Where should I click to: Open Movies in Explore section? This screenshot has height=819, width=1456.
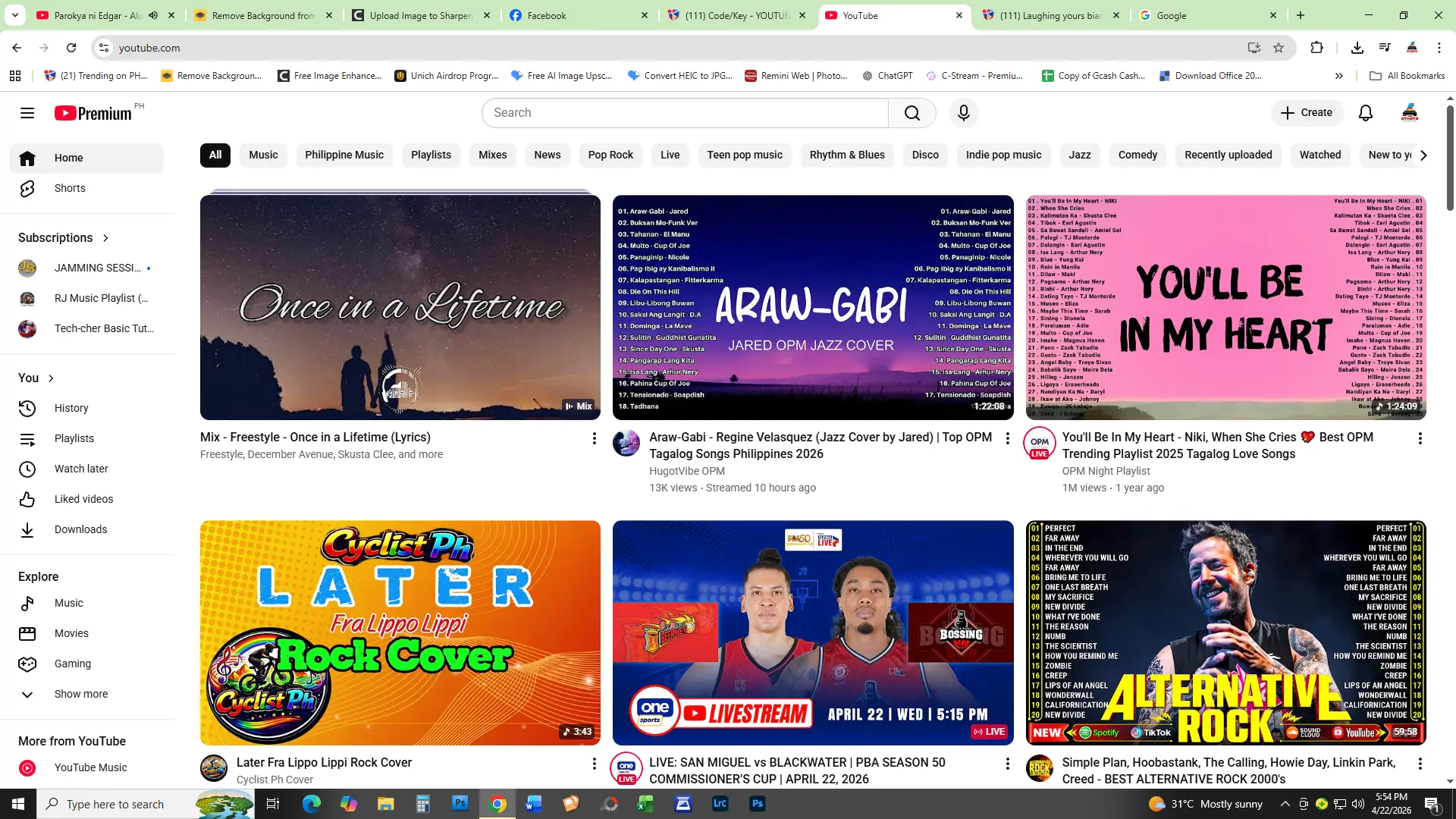point(86,633)
